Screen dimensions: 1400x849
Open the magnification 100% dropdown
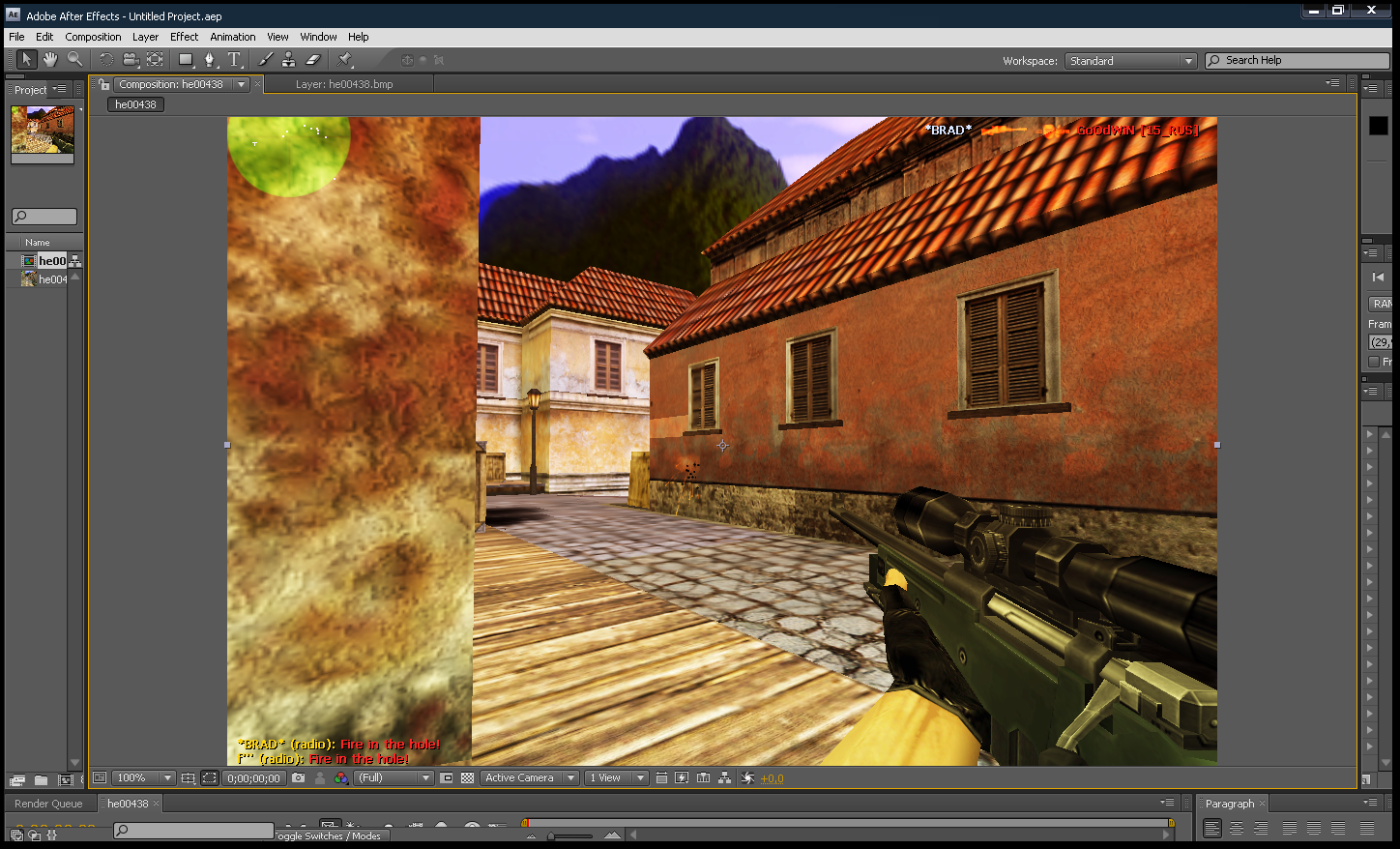click(143, 777)
